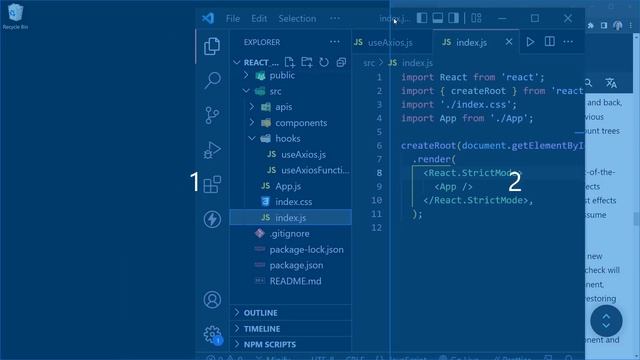Create a new folder in Explorer

307,62
